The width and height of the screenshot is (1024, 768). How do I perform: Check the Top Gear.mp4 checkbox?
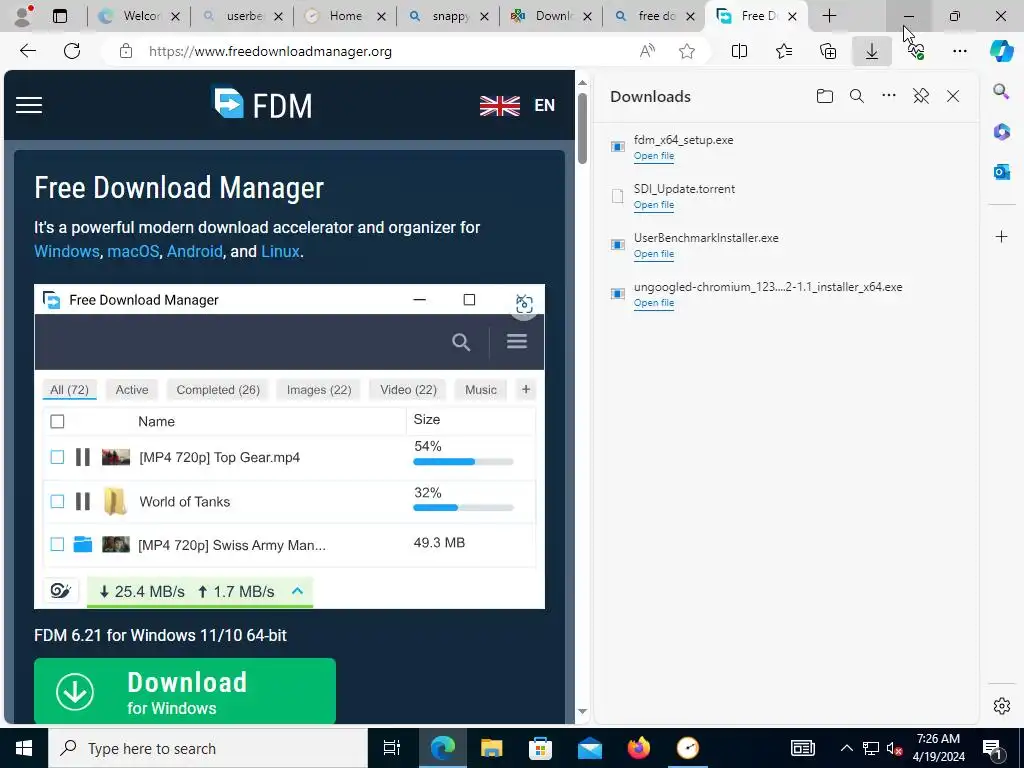tap(57, 457)
